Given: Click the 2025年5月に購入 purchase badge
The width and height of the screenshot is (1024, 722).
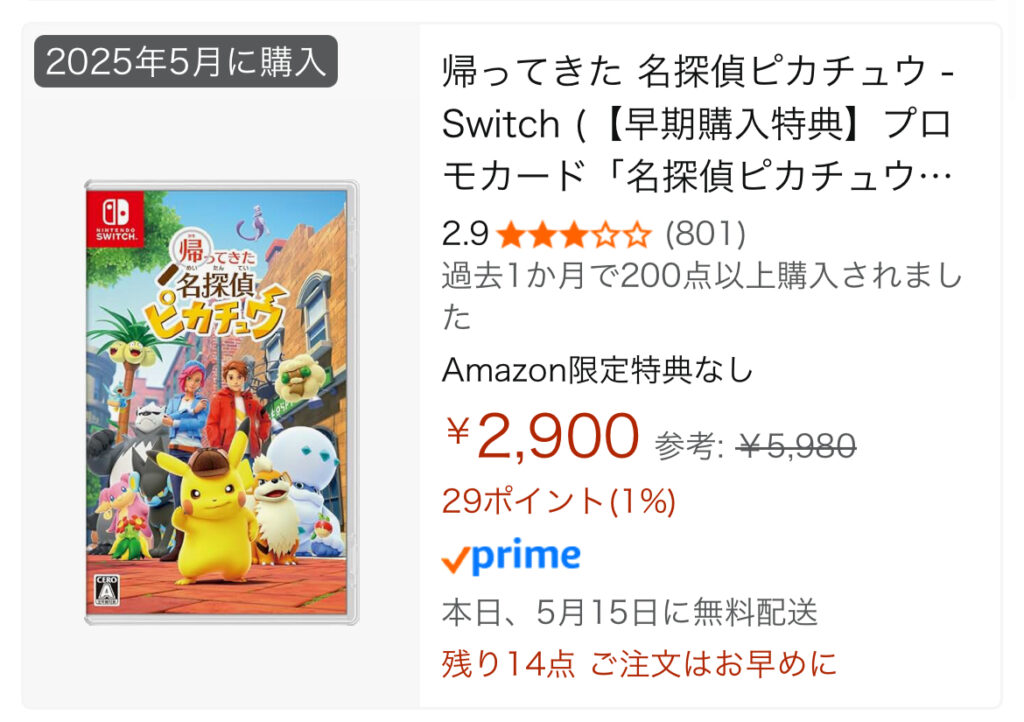Looking at the screenshot, I should [185, 61].
